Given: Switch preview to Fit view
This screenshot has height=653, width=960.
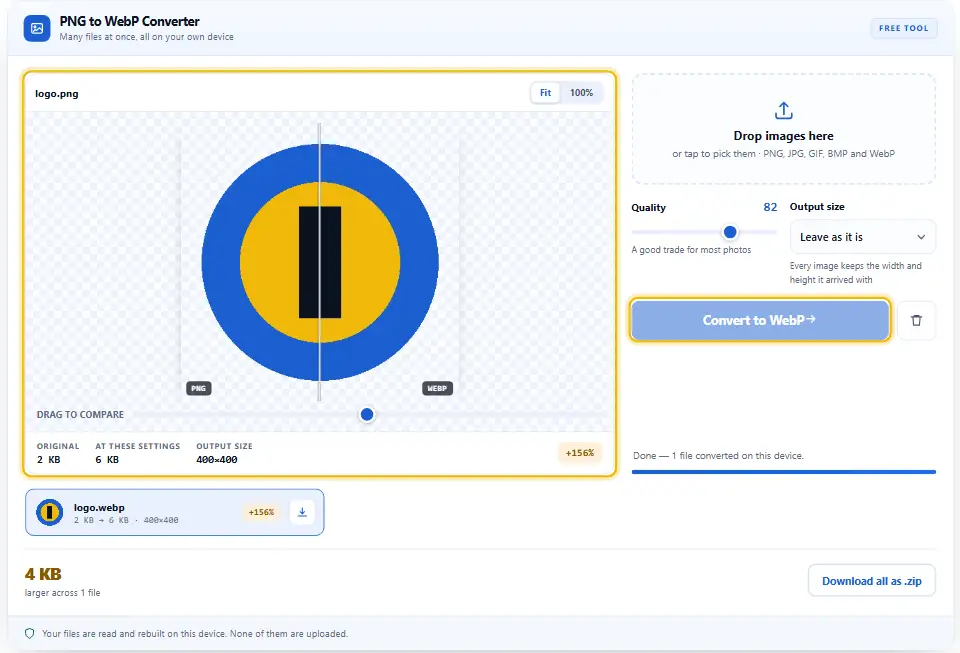Looking at the screenshot, I should pyautogui.click(x=545, y=93).
